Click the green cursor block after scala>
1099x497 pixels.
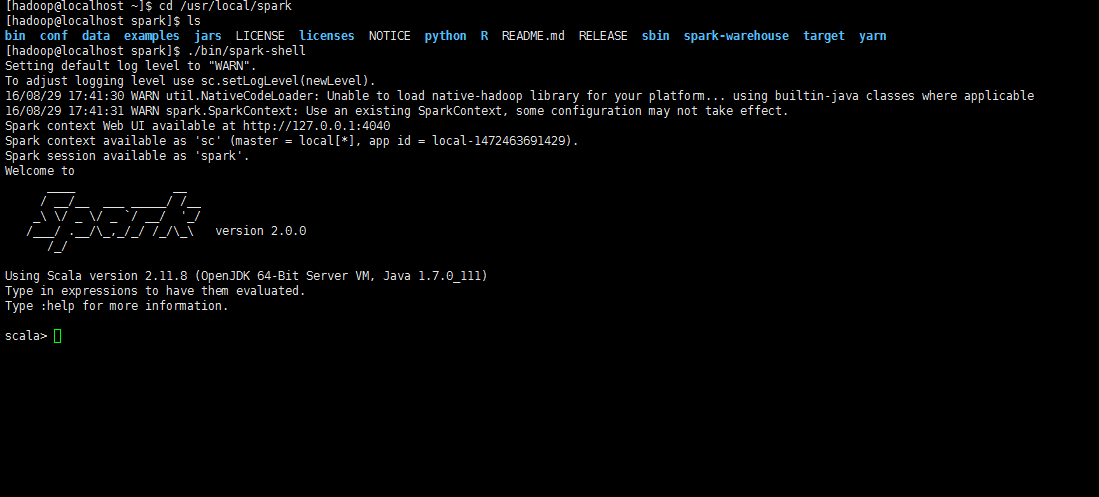click(58, 336)
